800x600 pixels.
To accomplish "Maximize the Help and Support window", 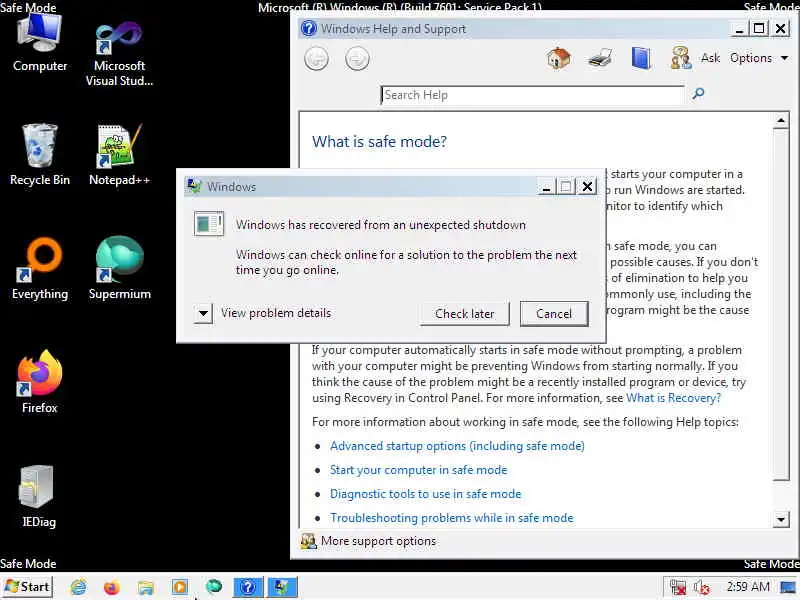I will tap(759, 29).
